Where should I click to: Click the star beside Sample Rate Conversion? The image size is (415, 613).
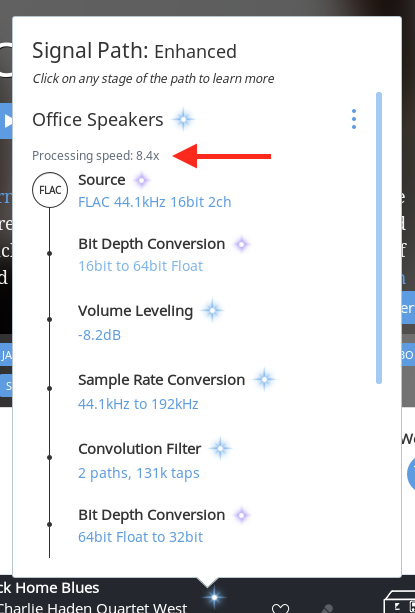[264, 379]
